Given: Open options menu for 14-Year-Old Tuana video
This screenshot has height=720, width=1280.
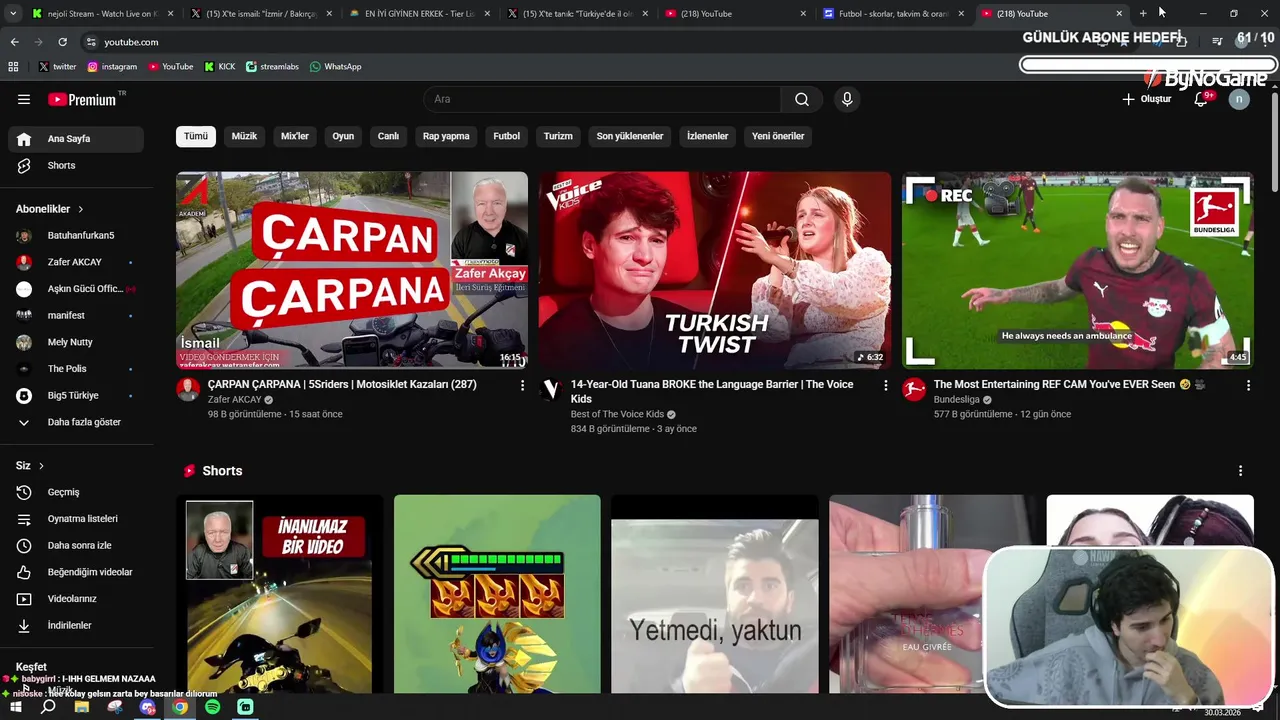Looking at the screenshot, I should [x=885, y=385].
